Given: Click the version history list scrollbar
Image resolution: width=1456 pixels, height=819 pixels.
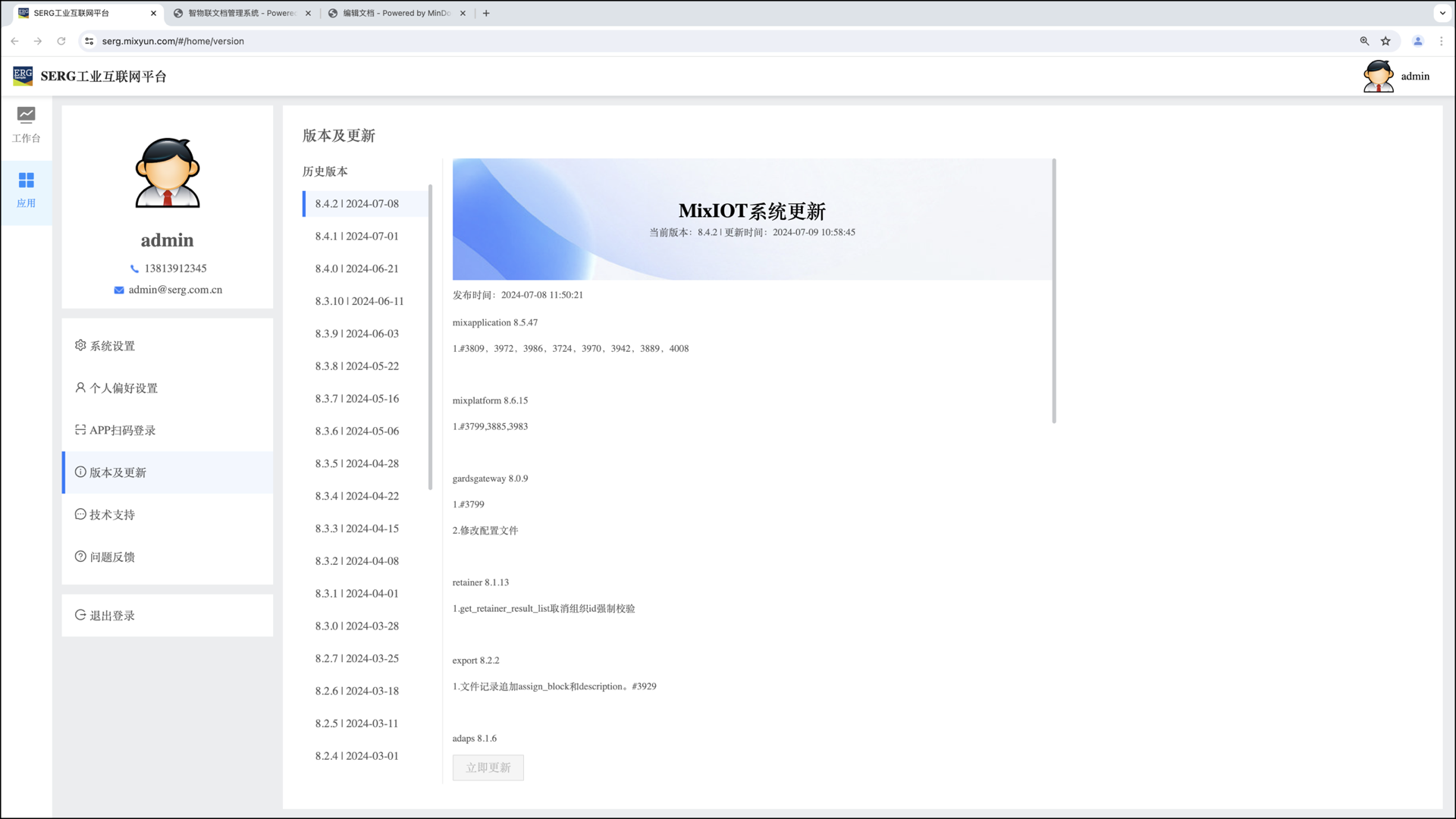Looking at the screenshot, I should tap(430, 337).
